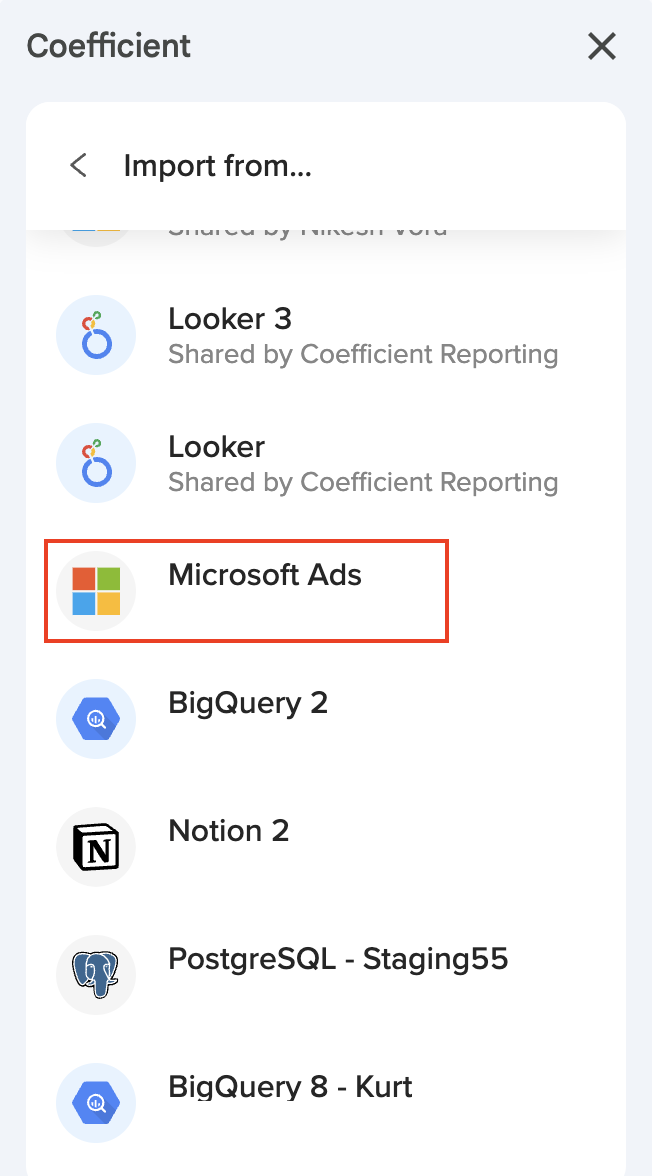The image size is (652, 1176).
Task: Click 'Shared by Coefficient Reporting' under Looker
Action: pyautogui.click(x=363, y=482)
